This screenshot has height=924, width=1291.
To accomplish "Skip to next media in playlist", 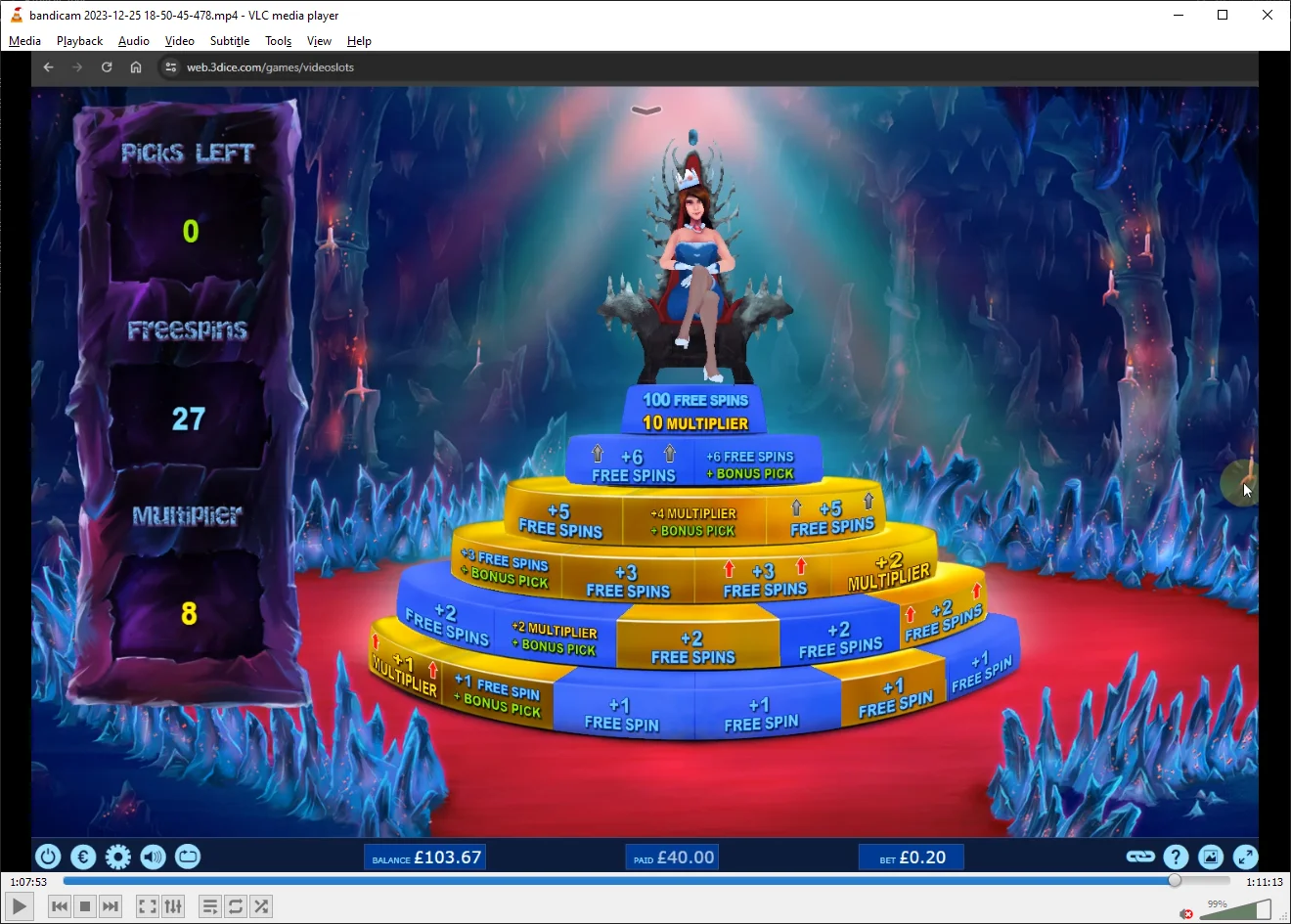I will [111, 906].
